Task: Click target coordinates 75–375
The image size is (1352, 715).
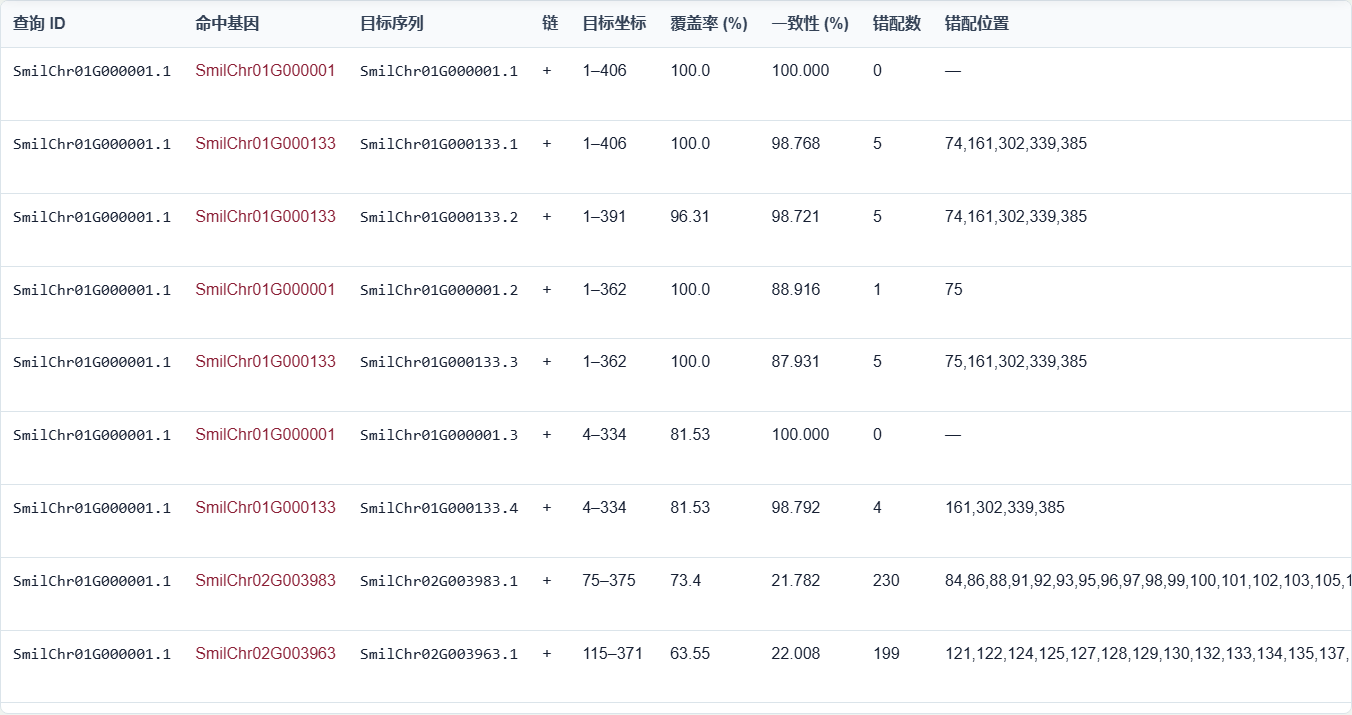Action: pos(609,581)
